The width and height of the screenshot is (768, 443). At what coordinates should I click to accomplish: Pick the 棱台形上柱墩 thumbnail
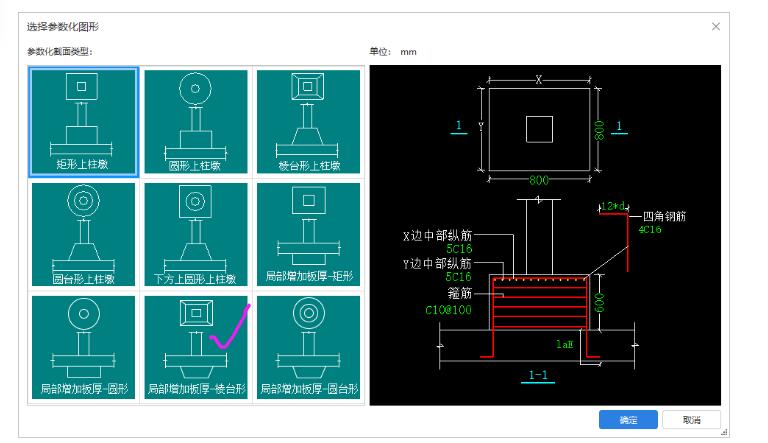[309, 122]
